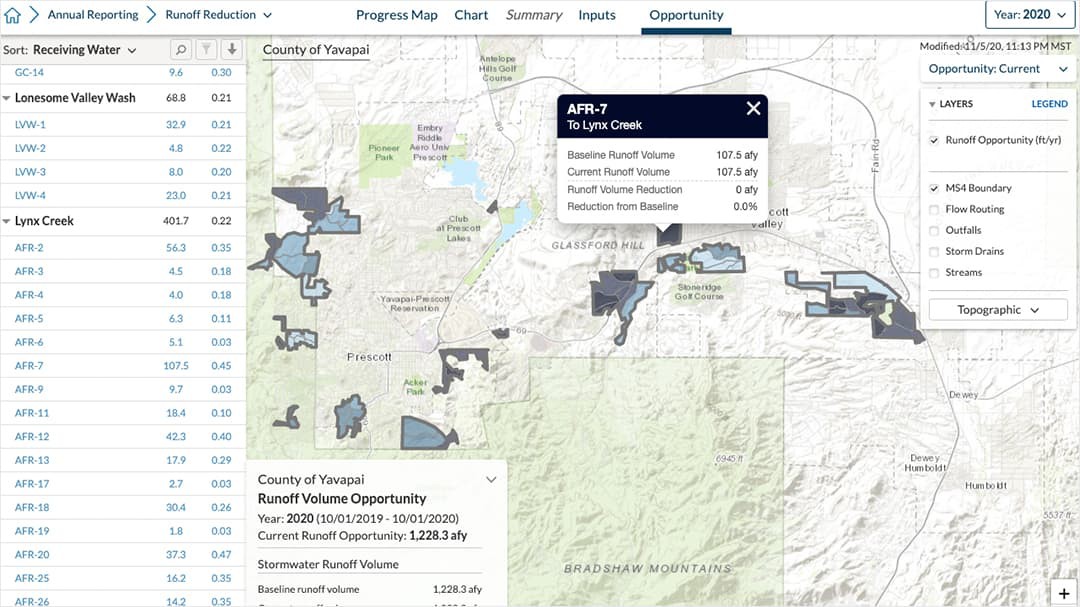Open the Year: 2020 dropdown
This screenshot has width=1080, height=607.
pyautogui.click(x=1030, y=14)
